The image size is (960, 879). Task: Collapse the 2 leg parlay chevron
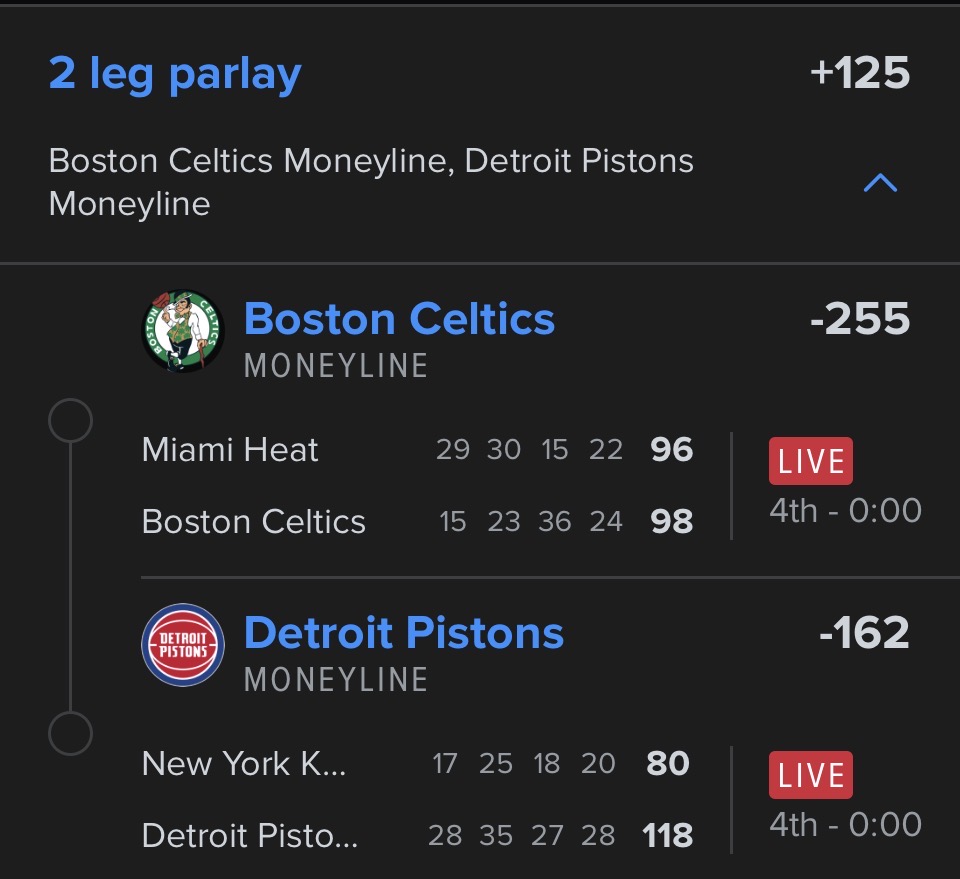880,182
